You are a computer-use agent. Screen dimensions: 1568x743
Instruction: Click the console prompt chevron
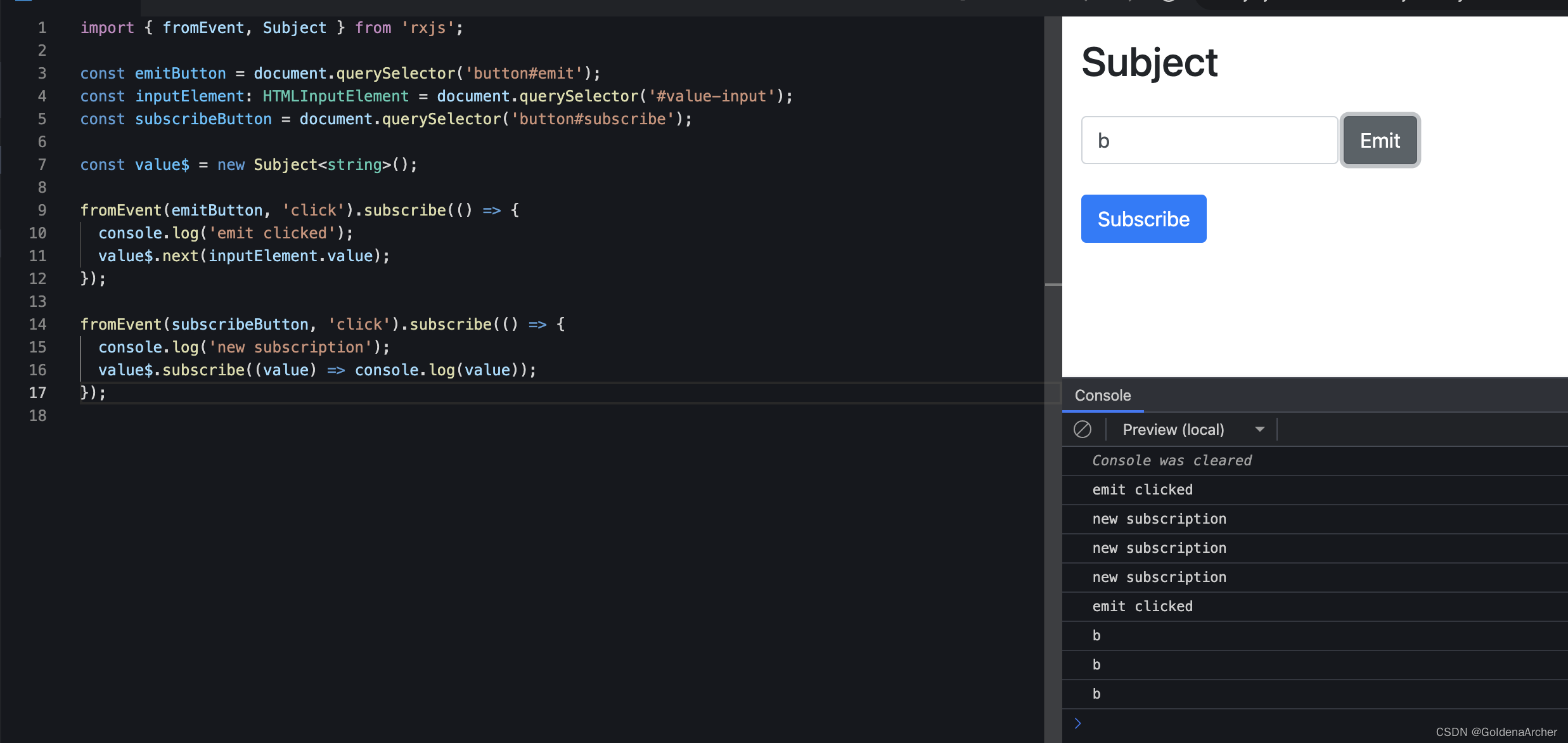coord(1077,723)
